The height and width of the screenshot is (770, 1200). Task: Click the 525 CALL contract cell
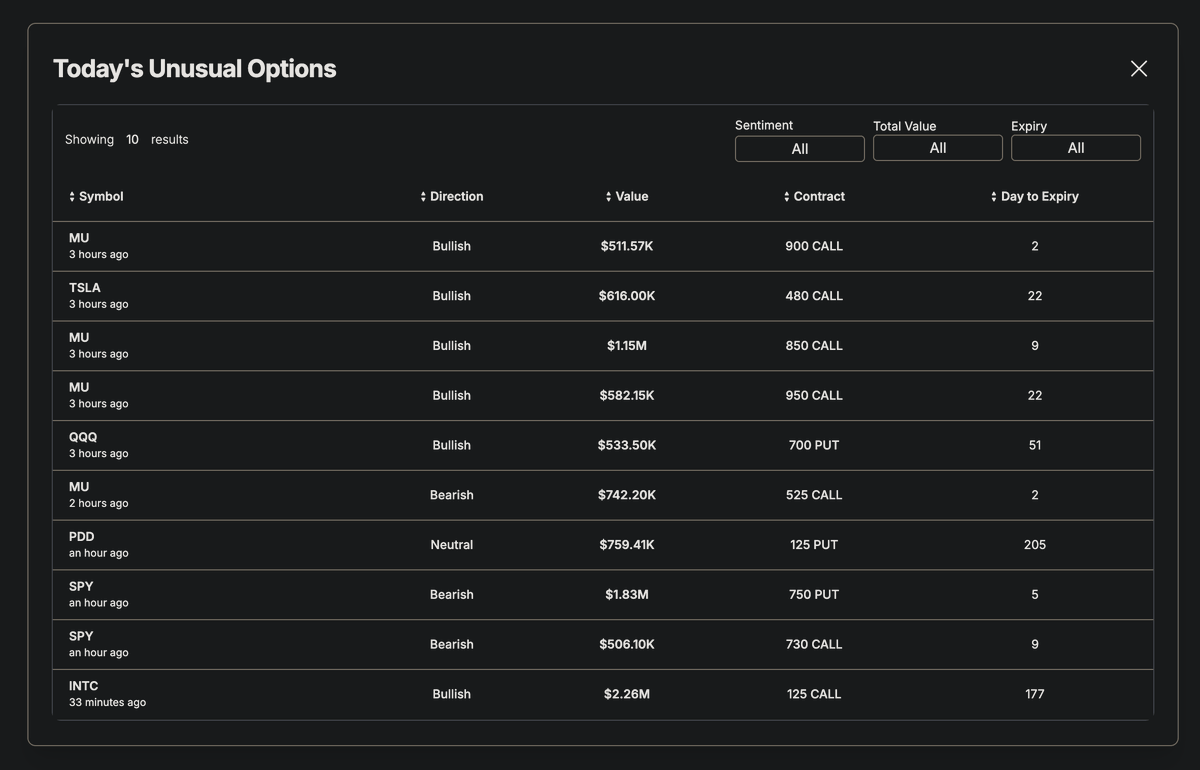[814, 495]
